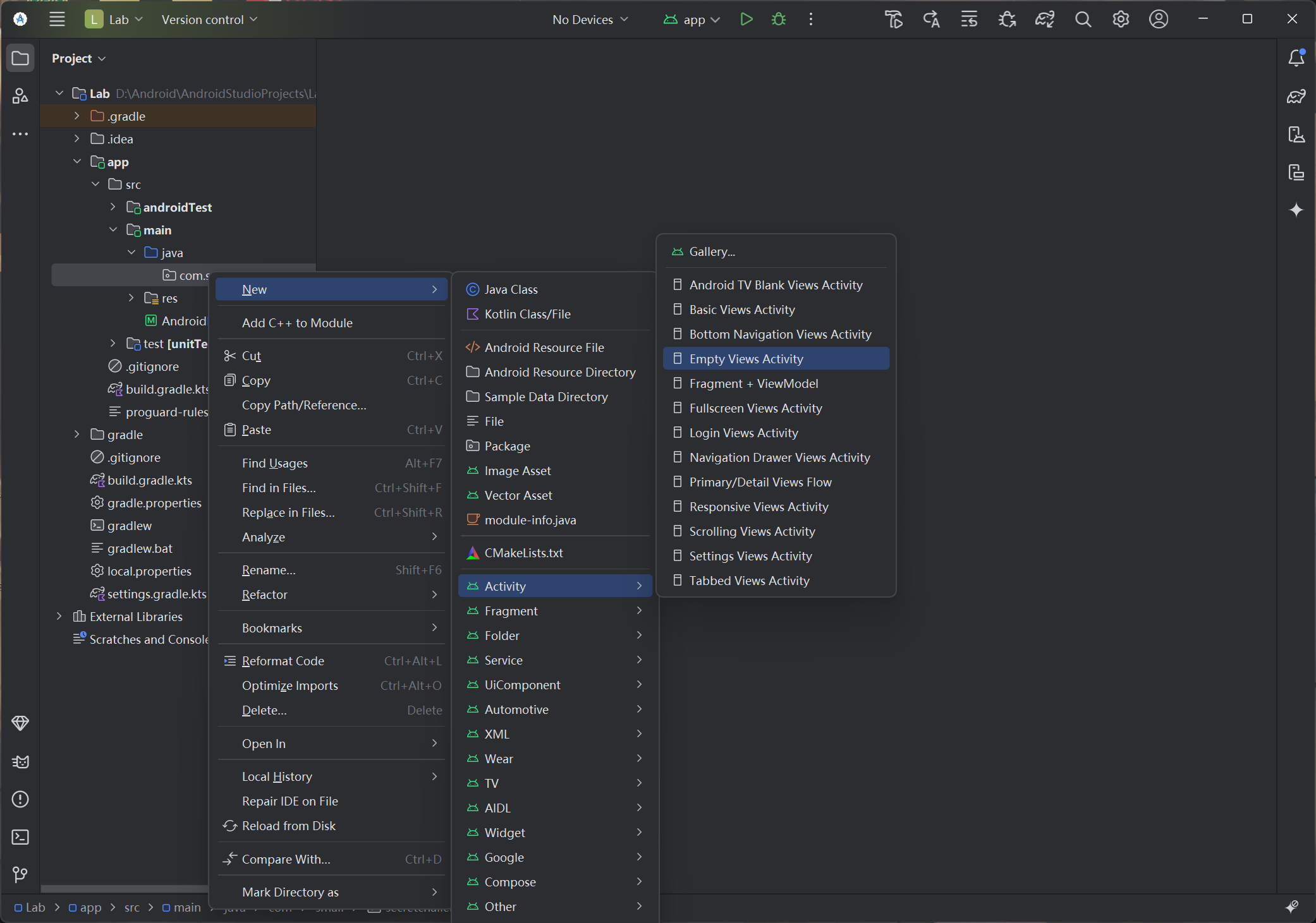Collapse the app module folder
The width and height of the screenshot is (1316, 923).
(x=77, y=161)
